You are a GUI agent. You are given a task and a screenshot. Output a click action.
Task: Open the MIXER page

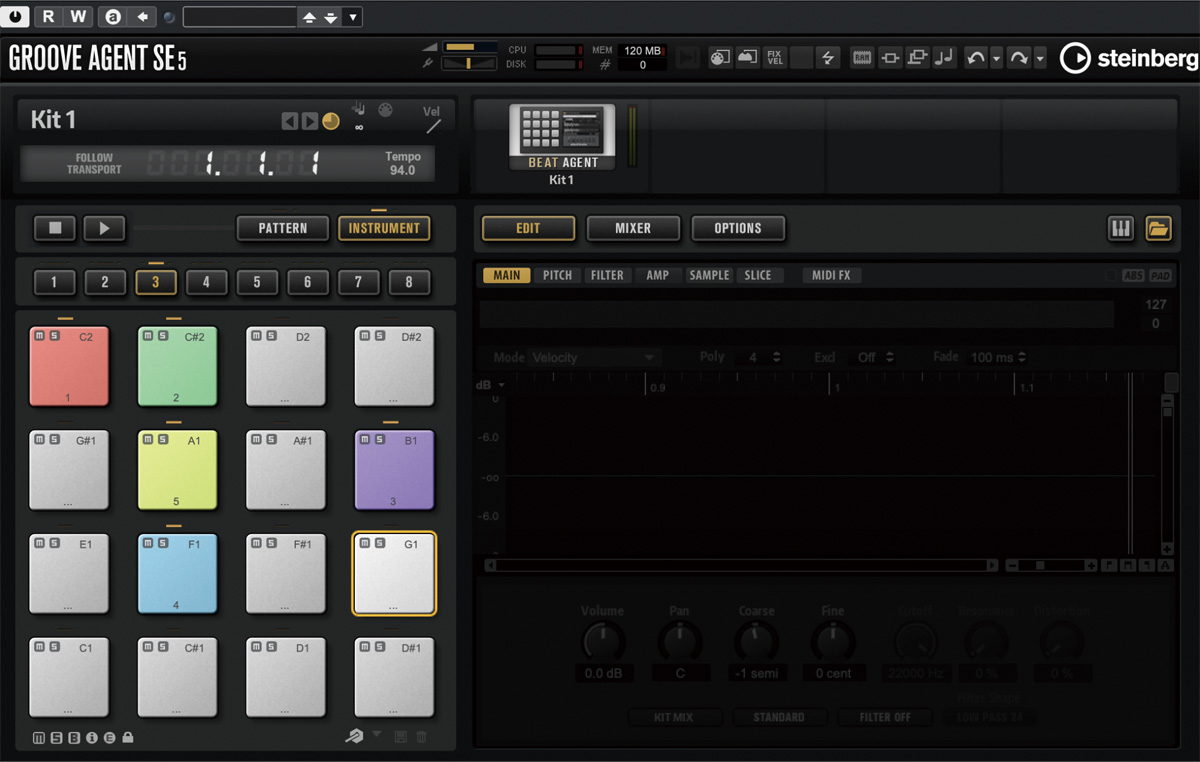(633, 228)
